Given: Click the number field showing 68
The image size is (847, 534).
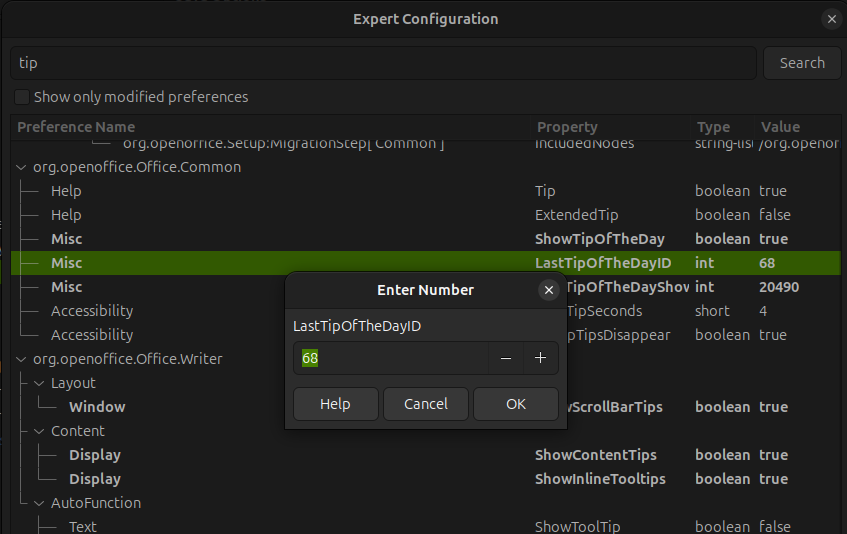Looking at the screenshot, I should click(x=390, y=358).
